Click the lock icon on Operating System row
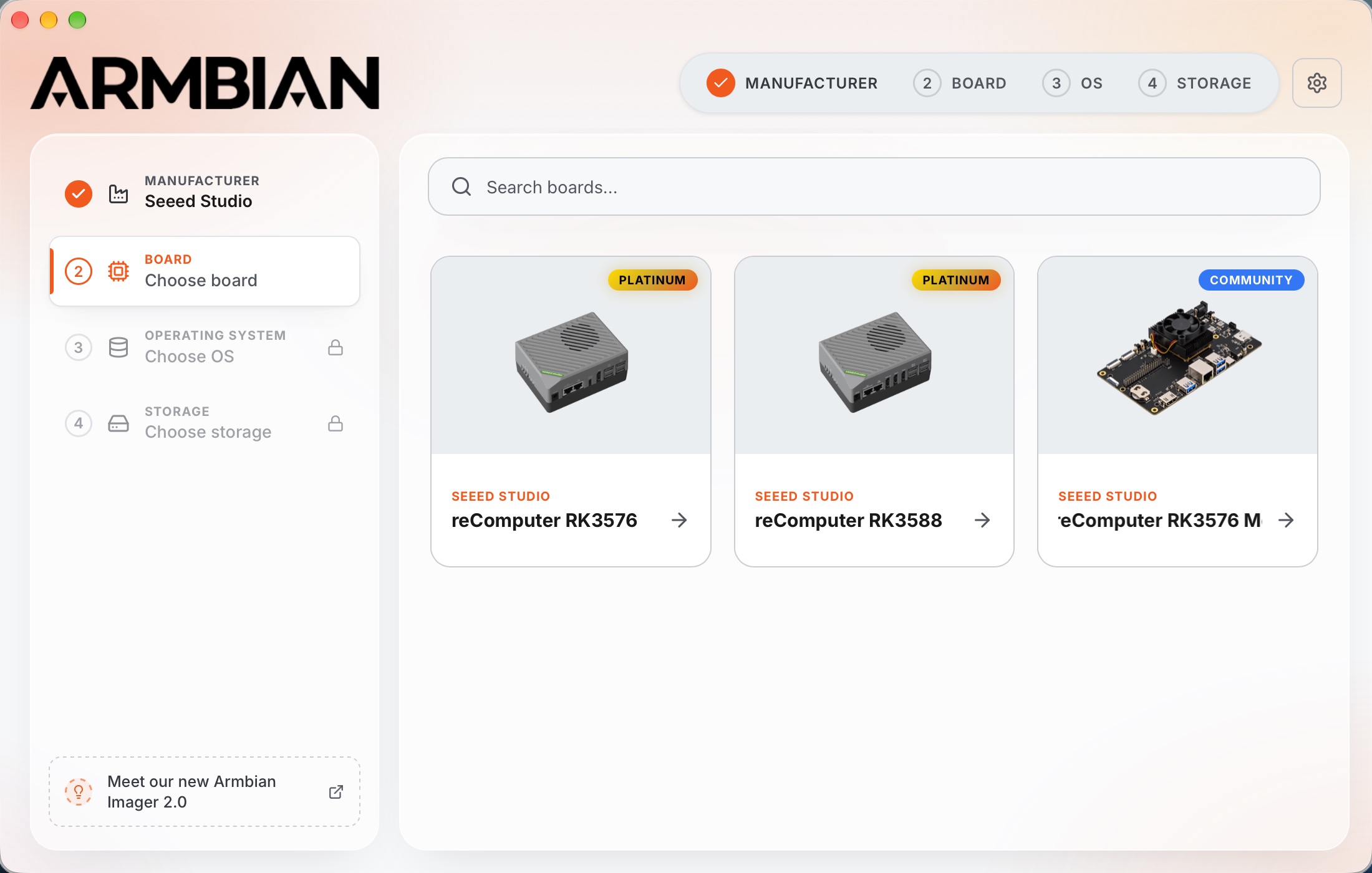Viewport: 1372px width, 873px height. pos(336,347)
